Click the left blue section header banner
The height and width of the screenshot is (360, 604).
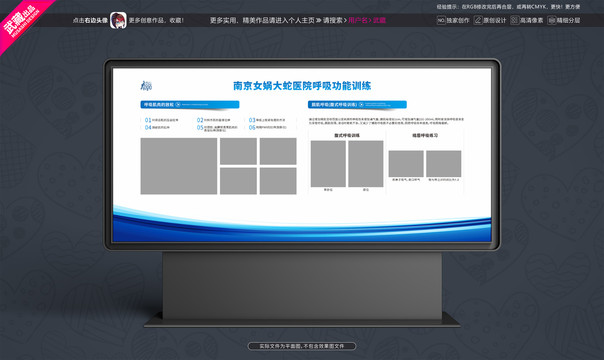190,104
